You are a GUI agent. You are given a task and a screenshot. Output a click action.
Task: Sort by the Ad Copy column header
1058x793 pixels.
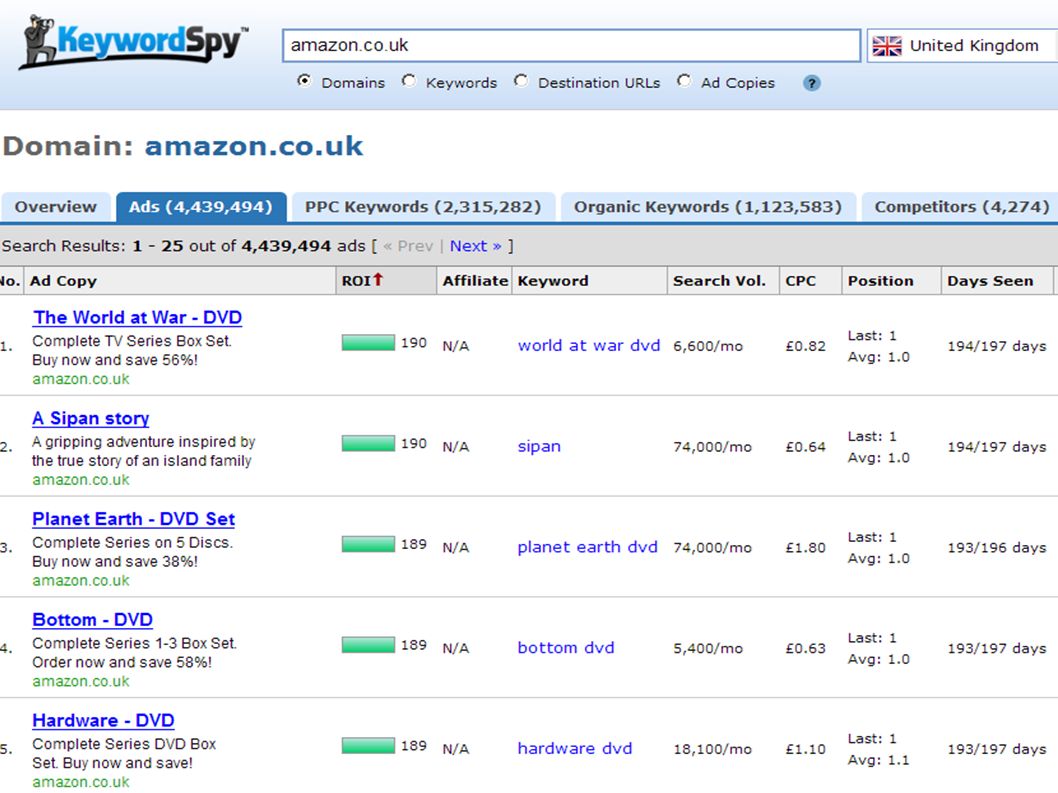click(x=180, y=281)
